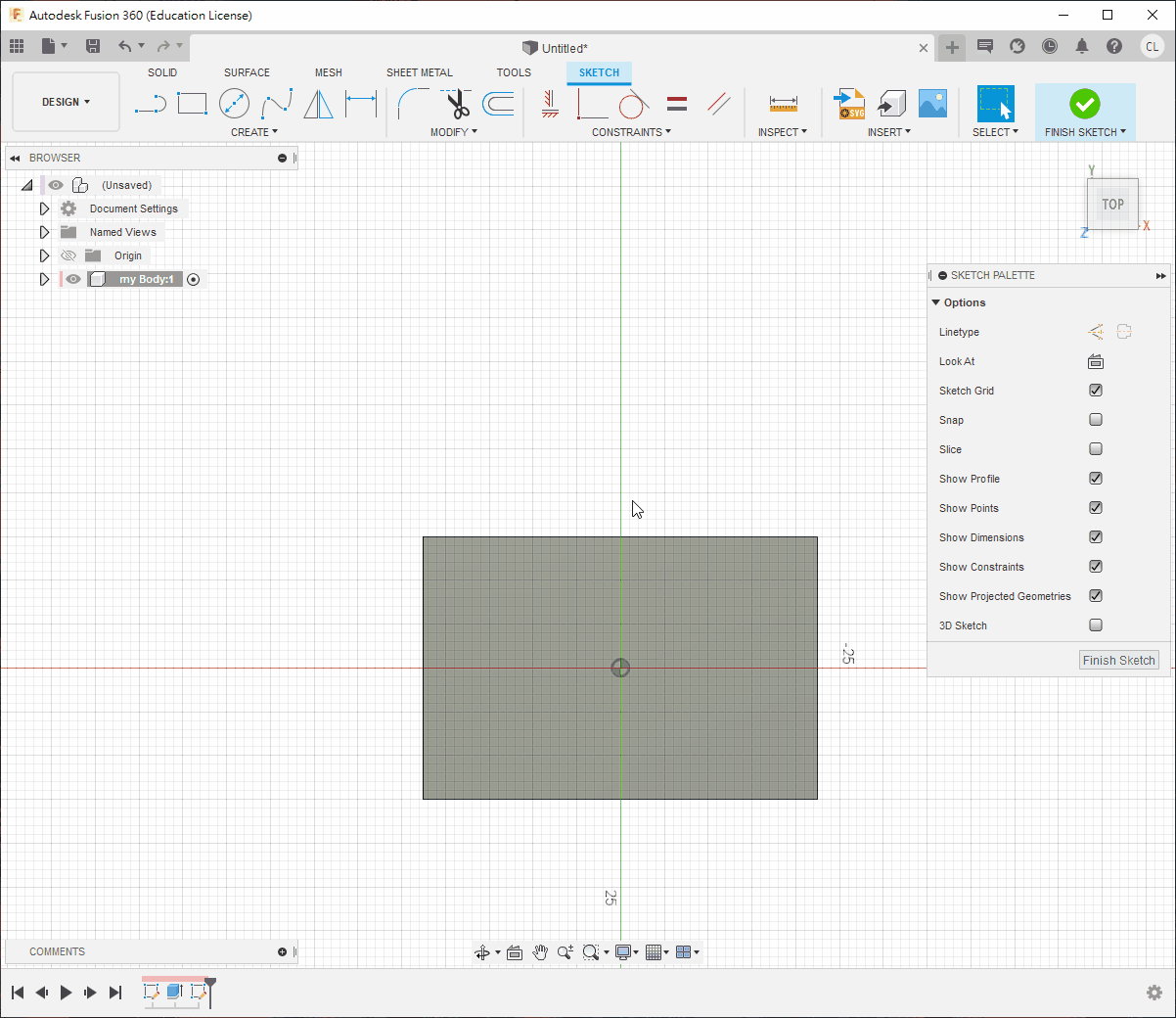Turn on the 3D Sketch checkbox
The height and width of the screenshot is (1018, 1176).
pos(1096,625)
